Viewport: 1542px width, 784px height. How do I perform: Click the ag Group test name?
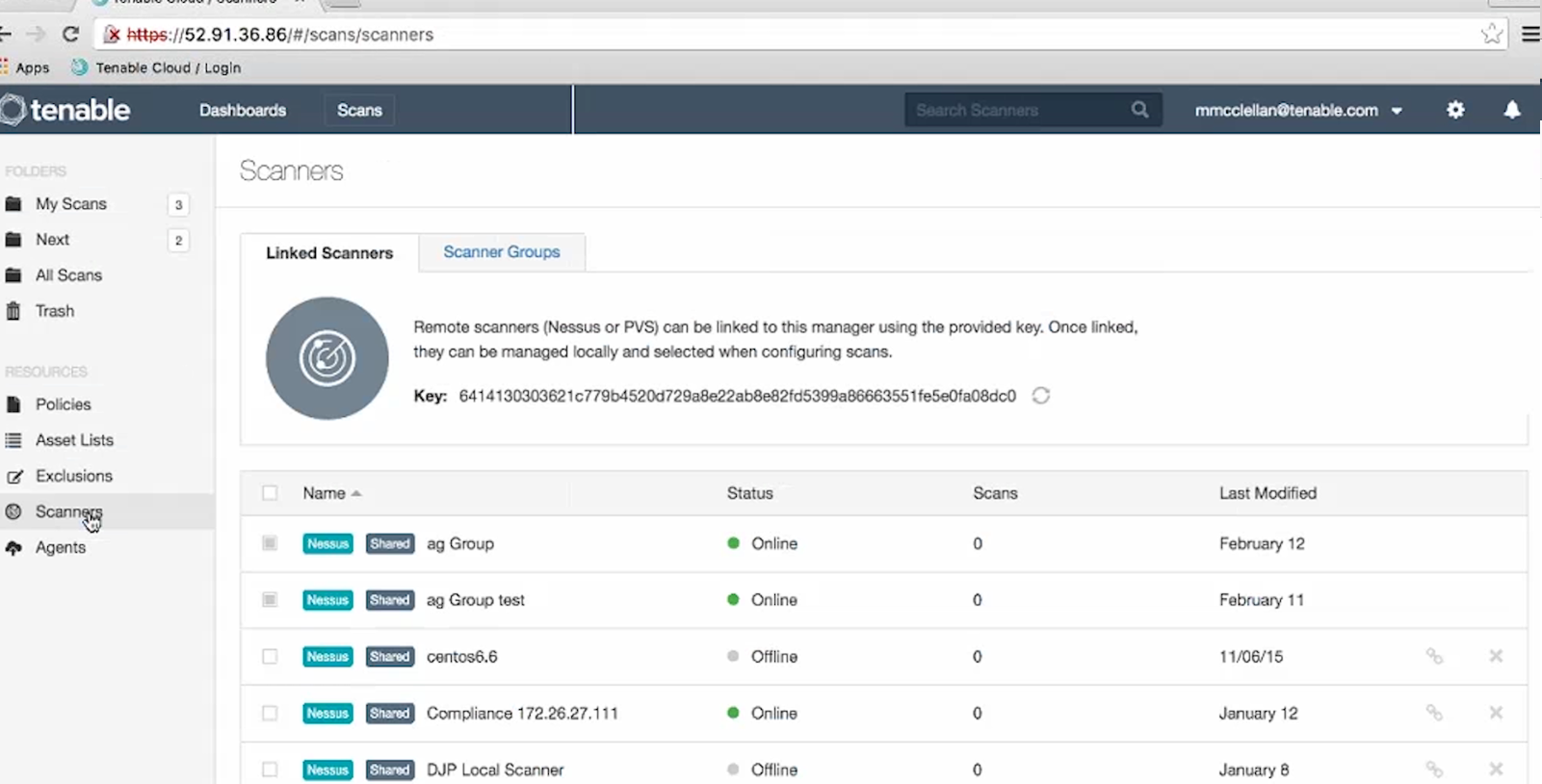coord(476,600)
